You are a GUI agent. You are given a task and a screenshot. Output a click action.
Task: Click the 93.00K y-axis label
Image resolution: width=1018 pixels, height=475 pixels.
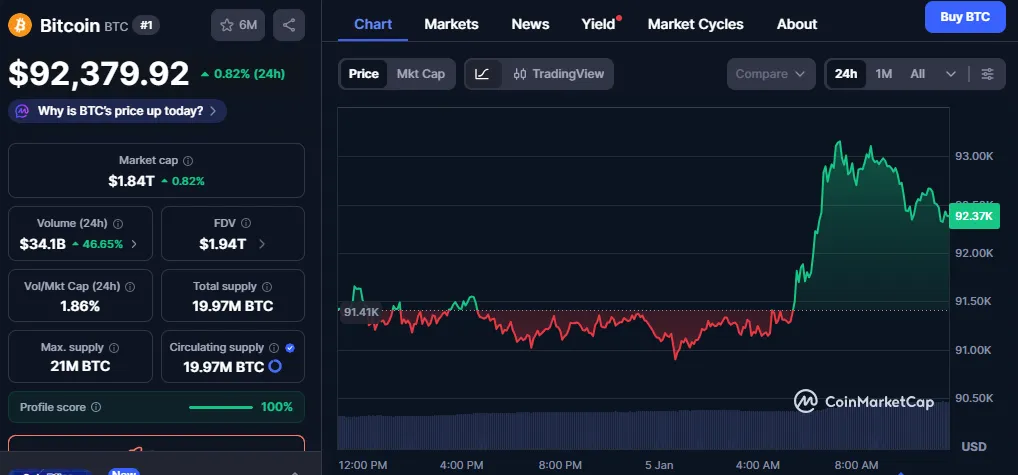pyautogui.click(x=974, y=156)
